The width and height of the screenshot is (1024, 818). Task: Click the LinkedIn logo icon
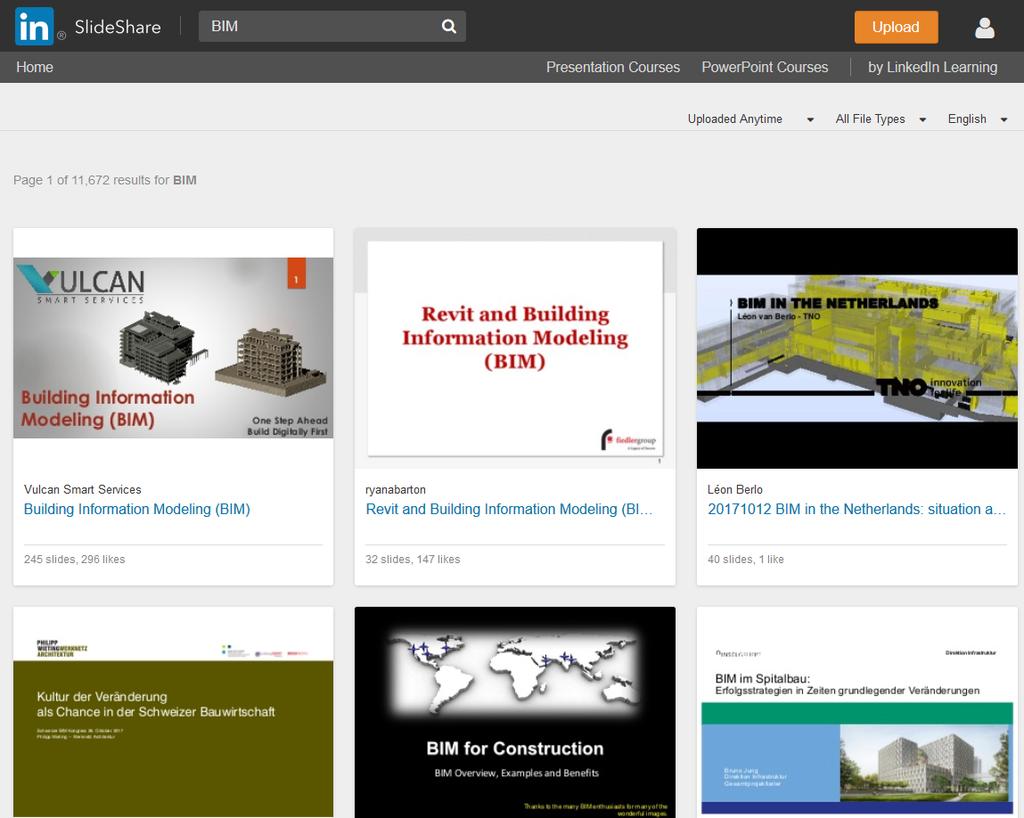[34, 26]
